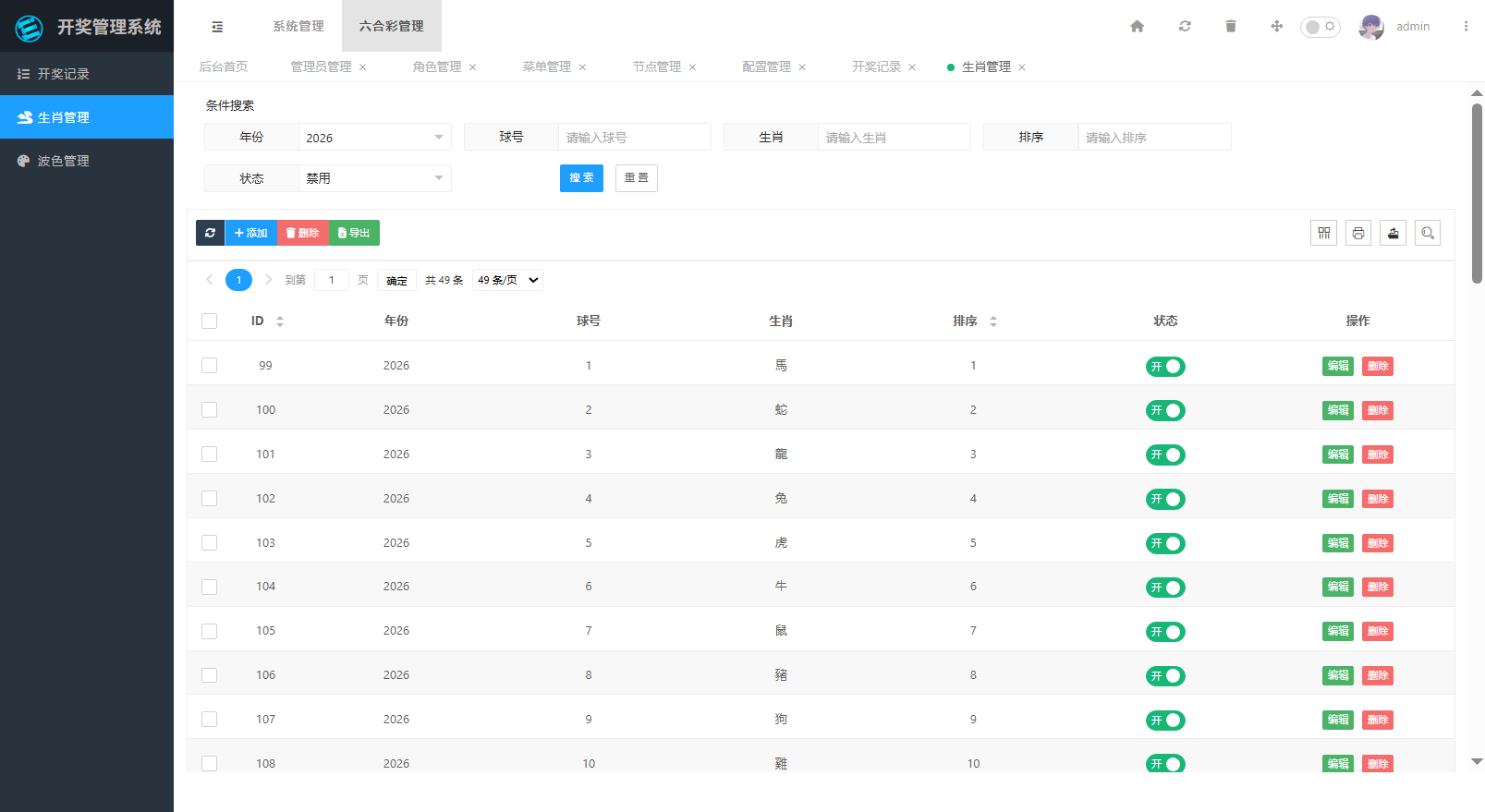Select all rows with the header checkbox
Image resolution: width=1485 pixels, height=812 pixels.
210,321
